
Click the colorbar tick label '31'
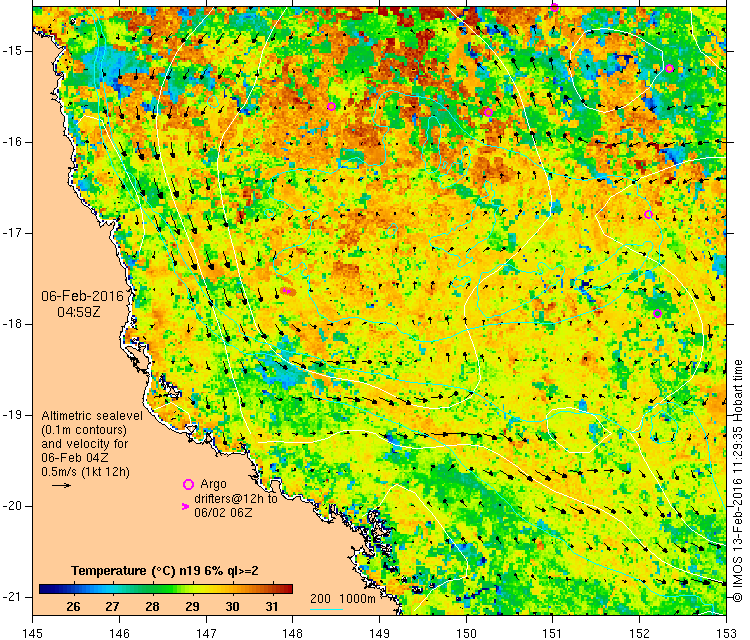click(x=272, y=607)
